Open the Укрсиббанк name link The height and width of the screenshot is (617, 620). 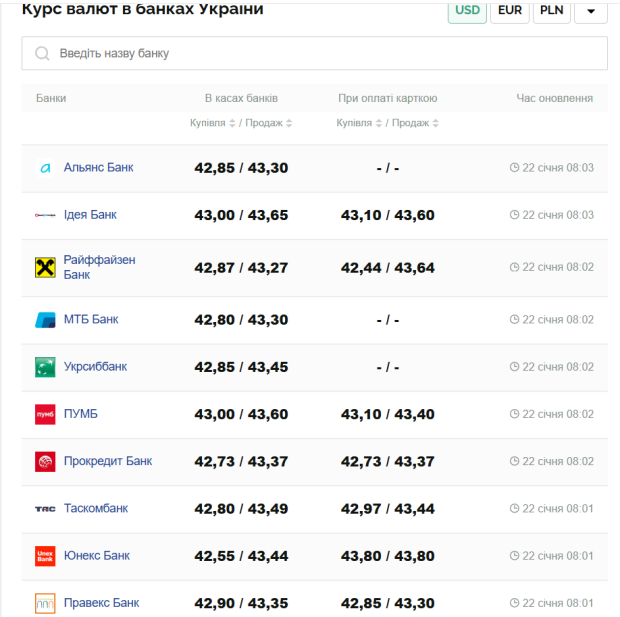click(95, 367)
